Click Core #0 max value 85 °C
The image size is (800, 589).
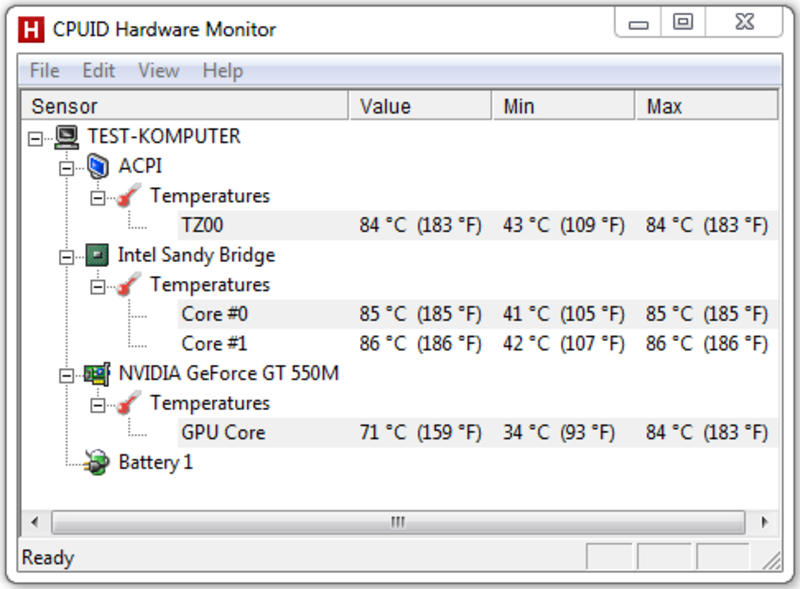(707, 314)
